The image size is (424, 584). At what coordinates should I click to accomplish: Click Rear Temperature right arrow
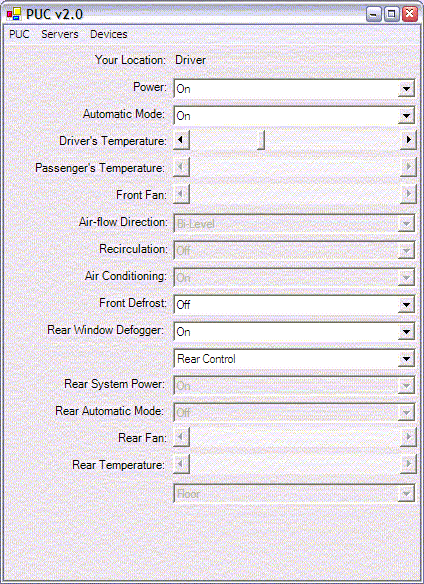pos(408,464)
